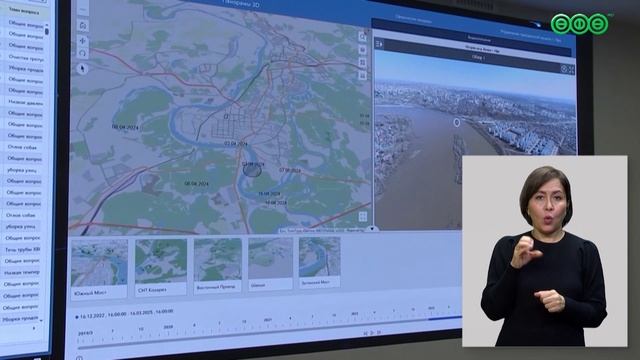The height and width of the screenshot is (360, 640).
Task: Click the second tool icon below the search magnifier
Action: [362, 50]
